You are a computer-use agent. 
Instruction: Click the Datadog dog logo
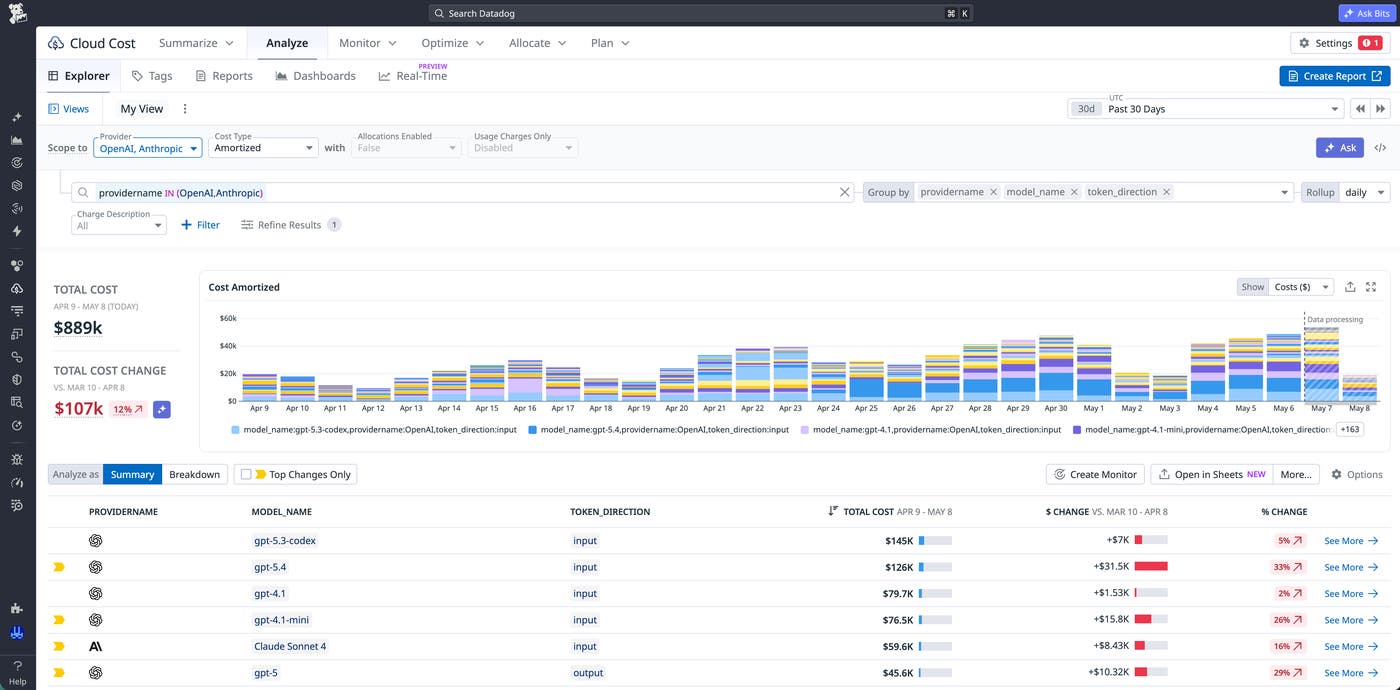tap(18, 14)
